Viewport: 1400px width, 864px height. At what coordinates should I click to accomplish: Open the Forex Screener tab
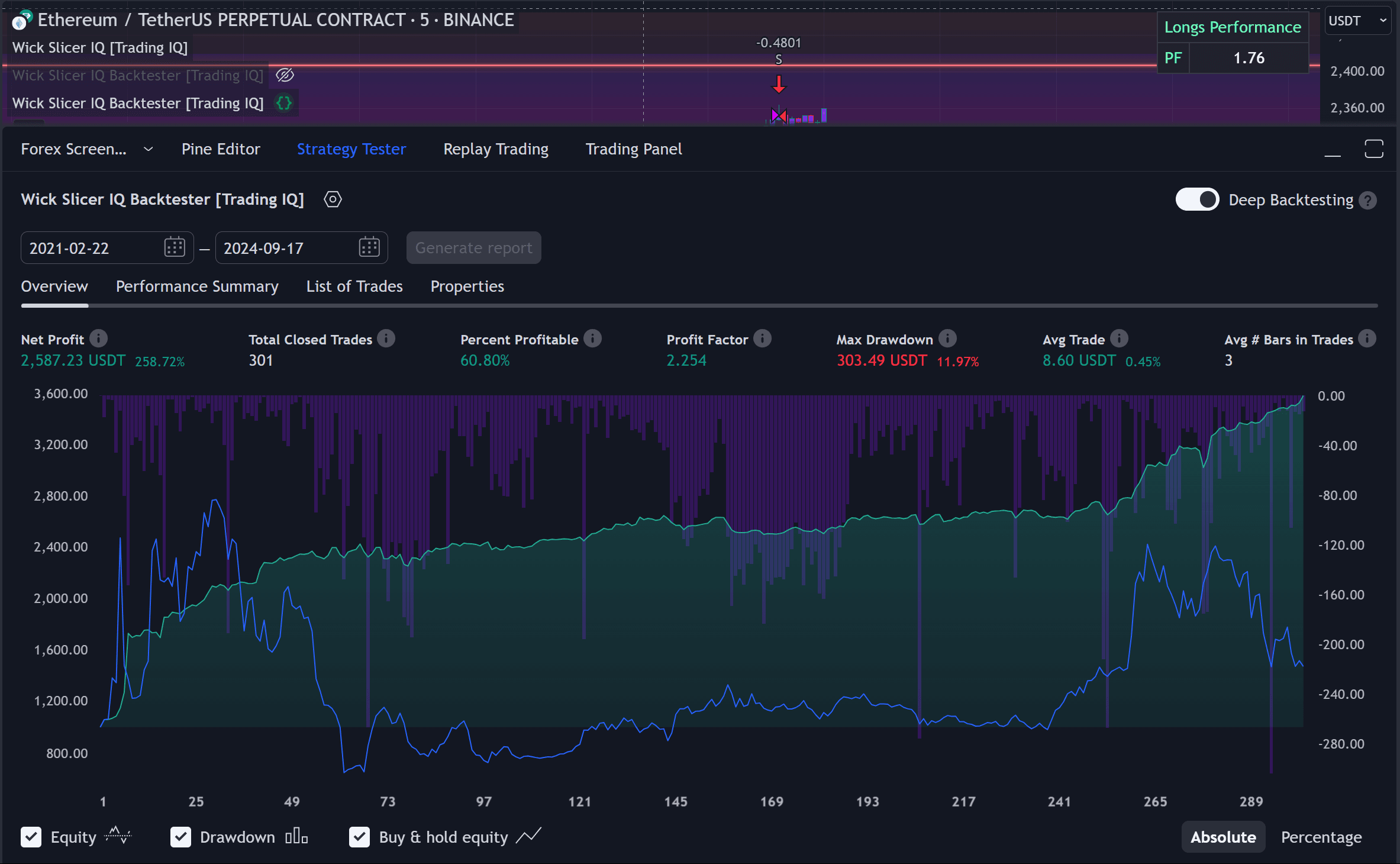pos(73,149)
